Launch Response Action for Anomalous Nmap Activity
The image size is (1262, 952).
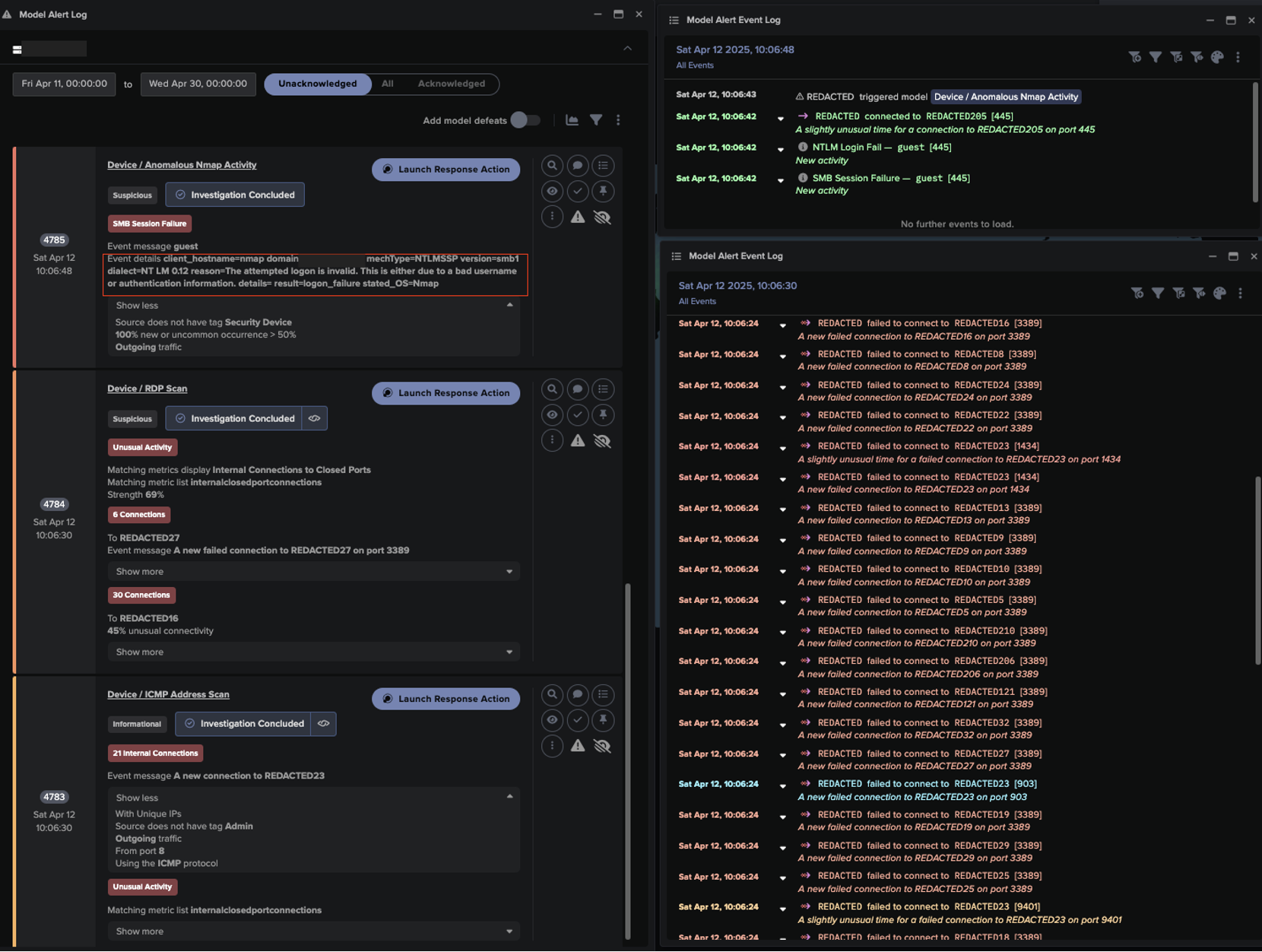coord(446,169)
